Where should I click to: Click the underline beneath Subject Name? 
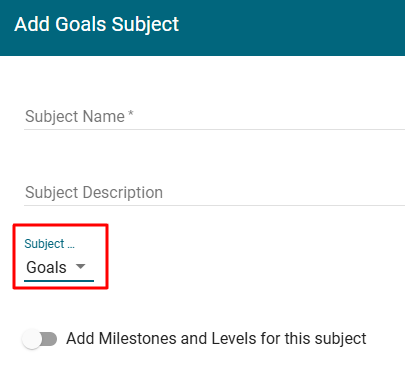tap(215, 129)
